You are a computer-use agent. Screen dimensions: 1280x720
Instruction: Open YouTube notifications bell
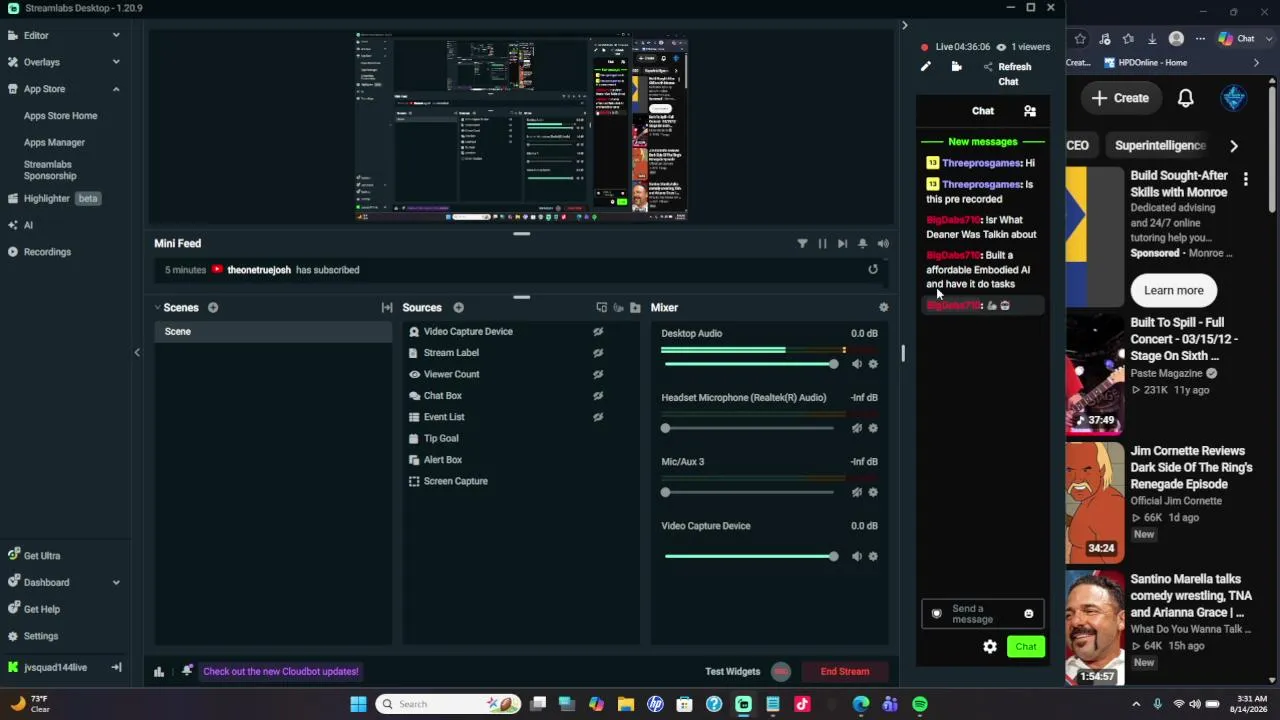(x=1185, y=98)
